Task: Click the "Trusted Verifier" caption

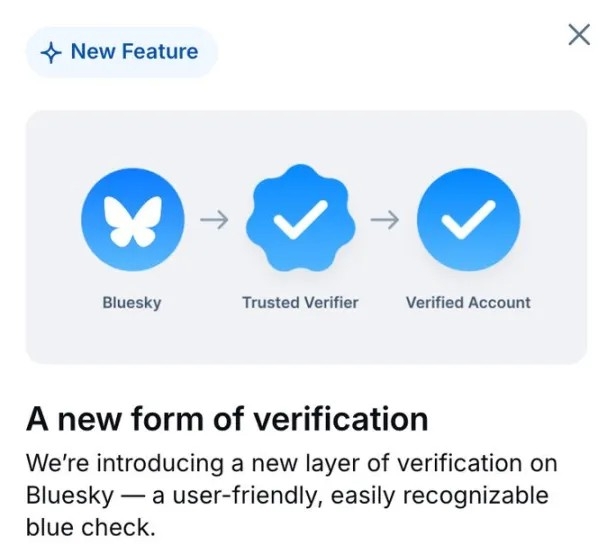Action: pyautogui.click(x=299, y=302)
